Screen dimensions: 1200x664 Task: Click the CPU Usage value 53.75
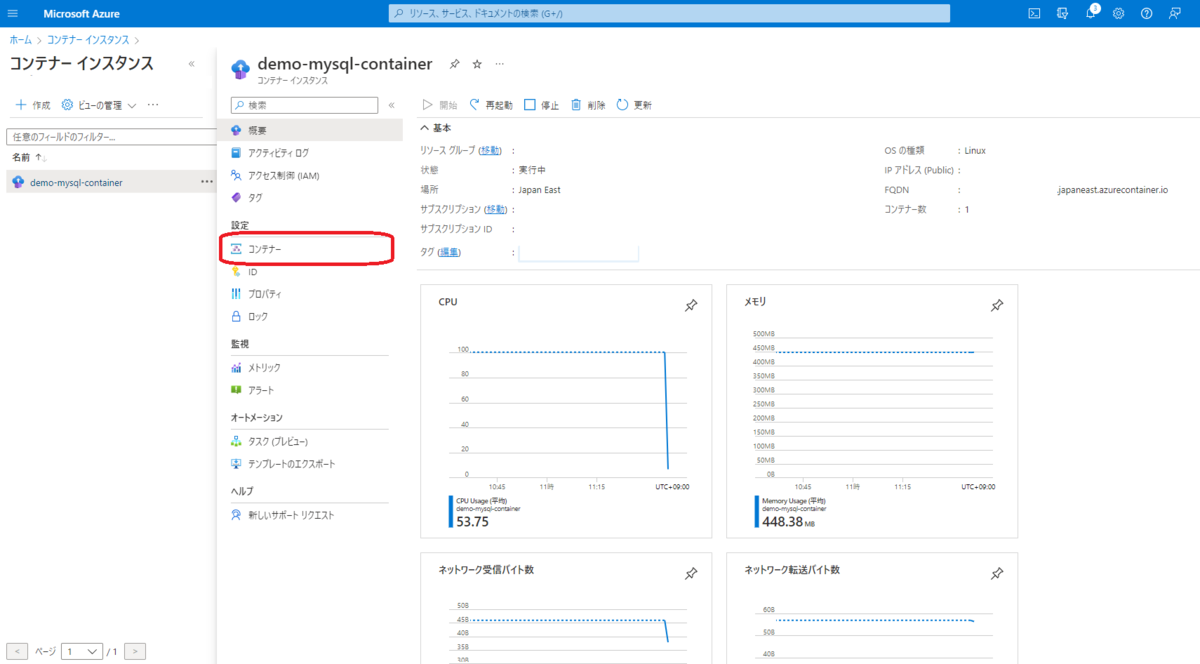[472, 521]
